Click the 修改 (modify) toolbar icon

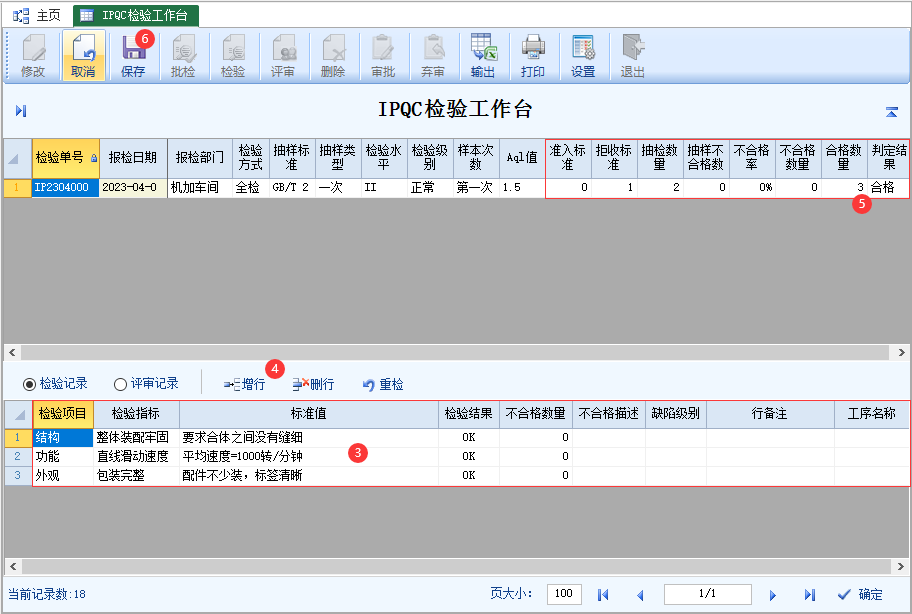pos(33,56)
